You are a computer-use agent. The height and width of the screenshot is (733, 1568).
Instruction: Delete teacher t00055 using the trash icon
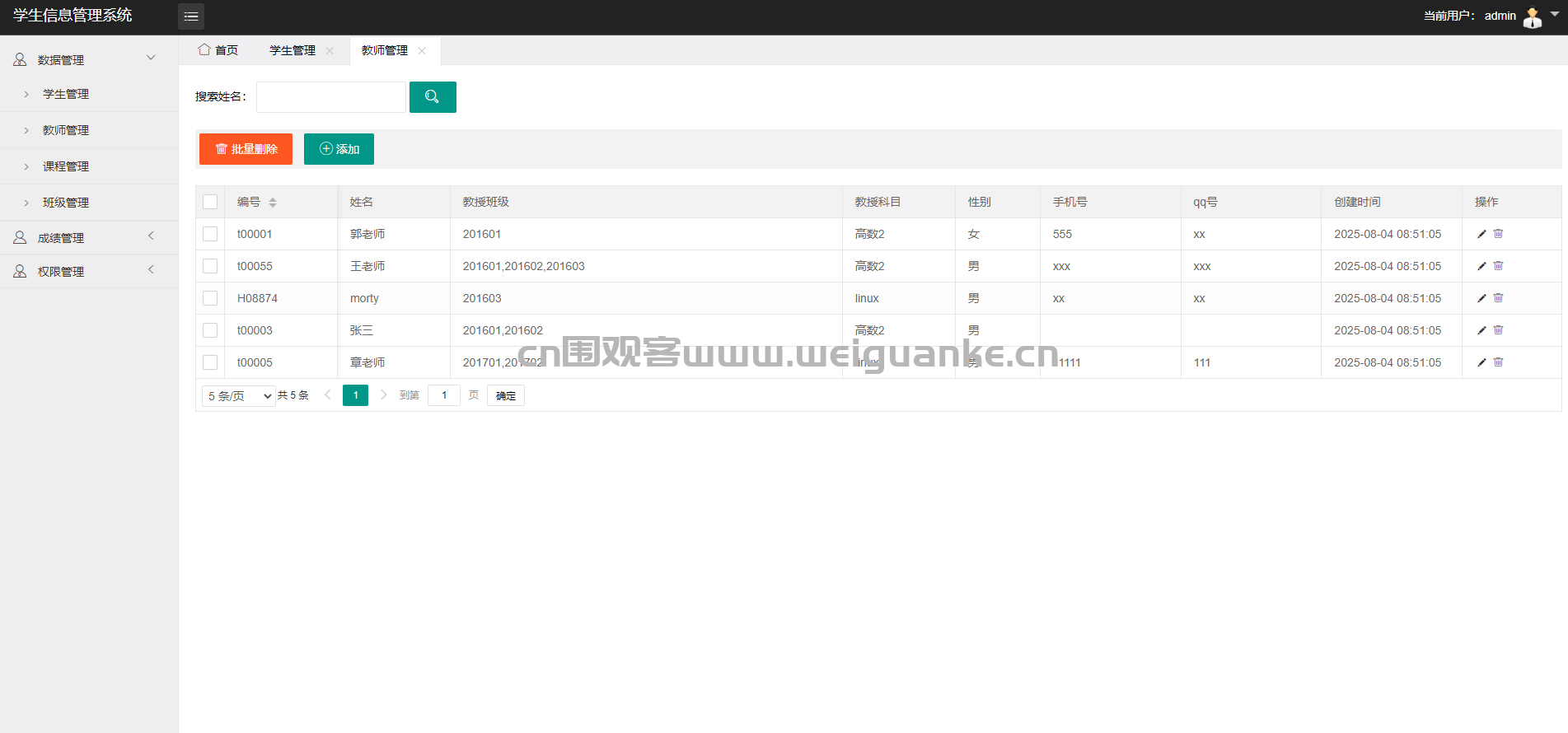tap(1499, 266)
